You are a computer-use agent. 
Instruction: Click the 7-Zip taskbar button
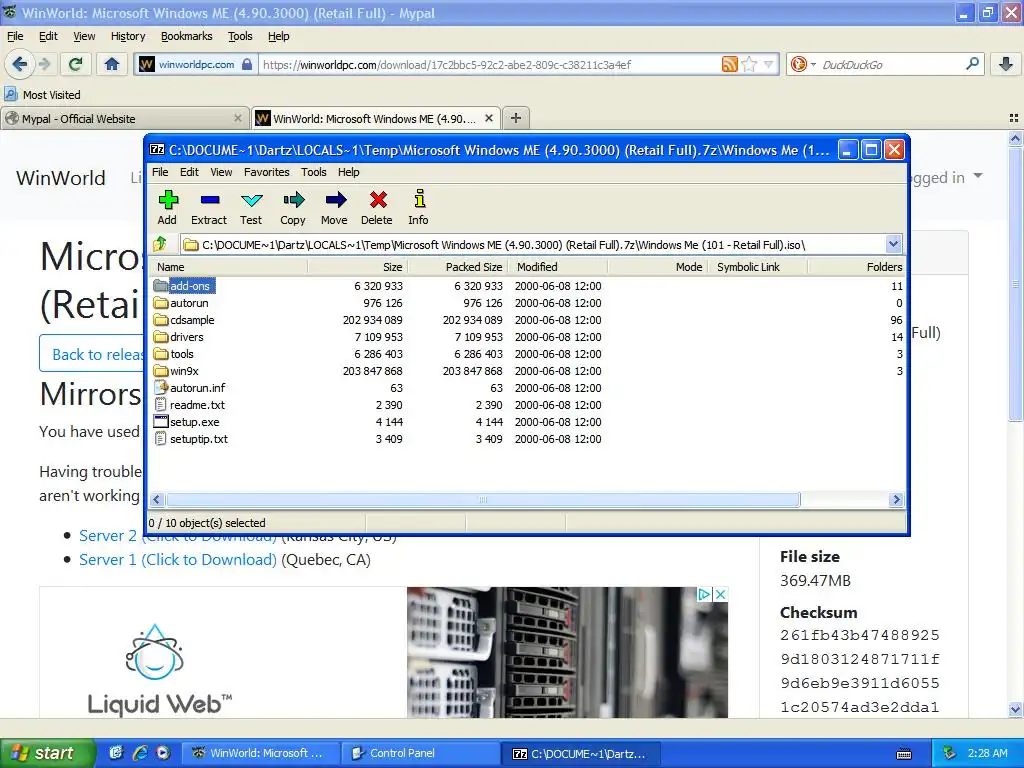(x=581, y=753)
